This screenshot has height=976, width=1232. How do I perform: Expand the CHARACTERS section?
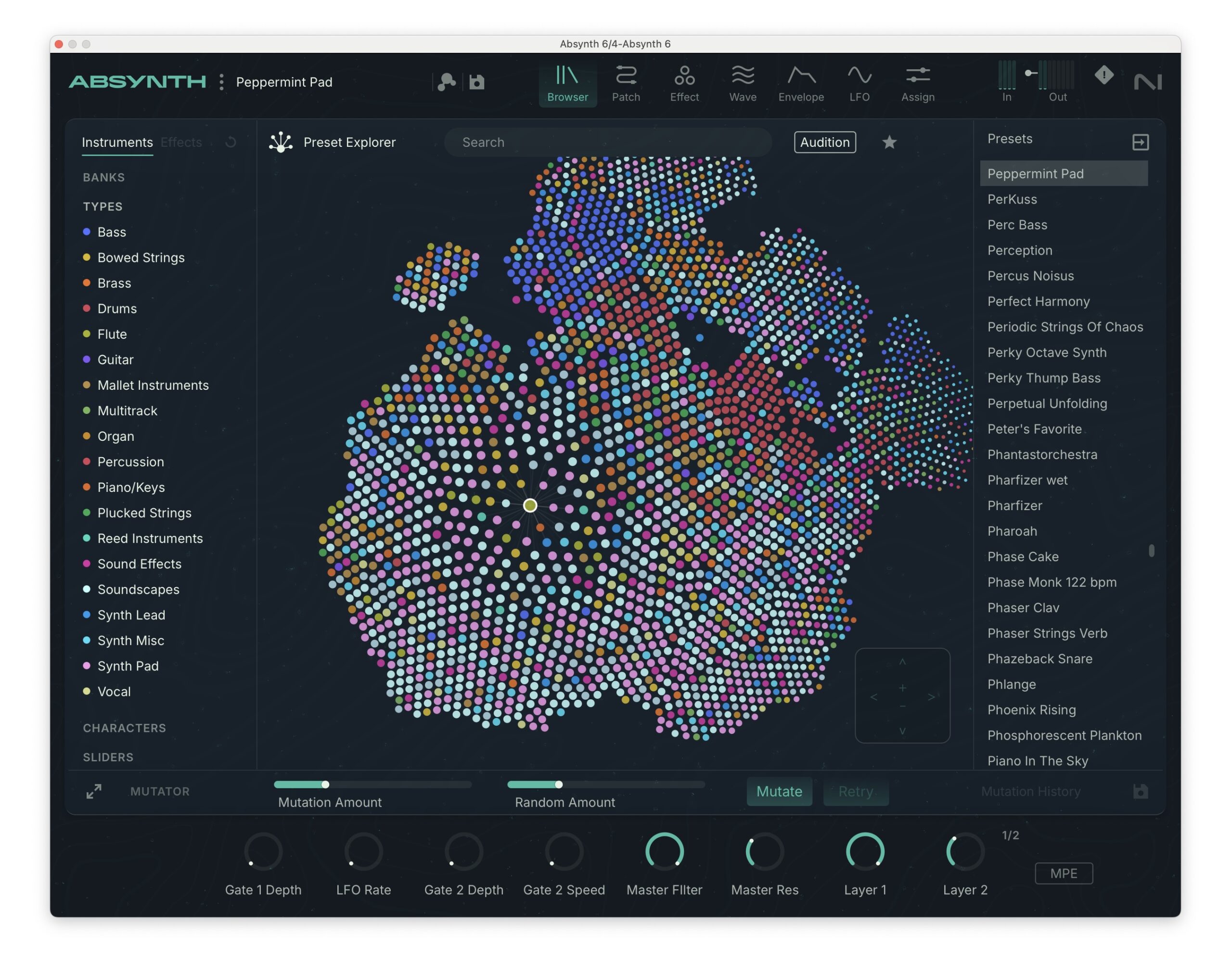[124, 728]
